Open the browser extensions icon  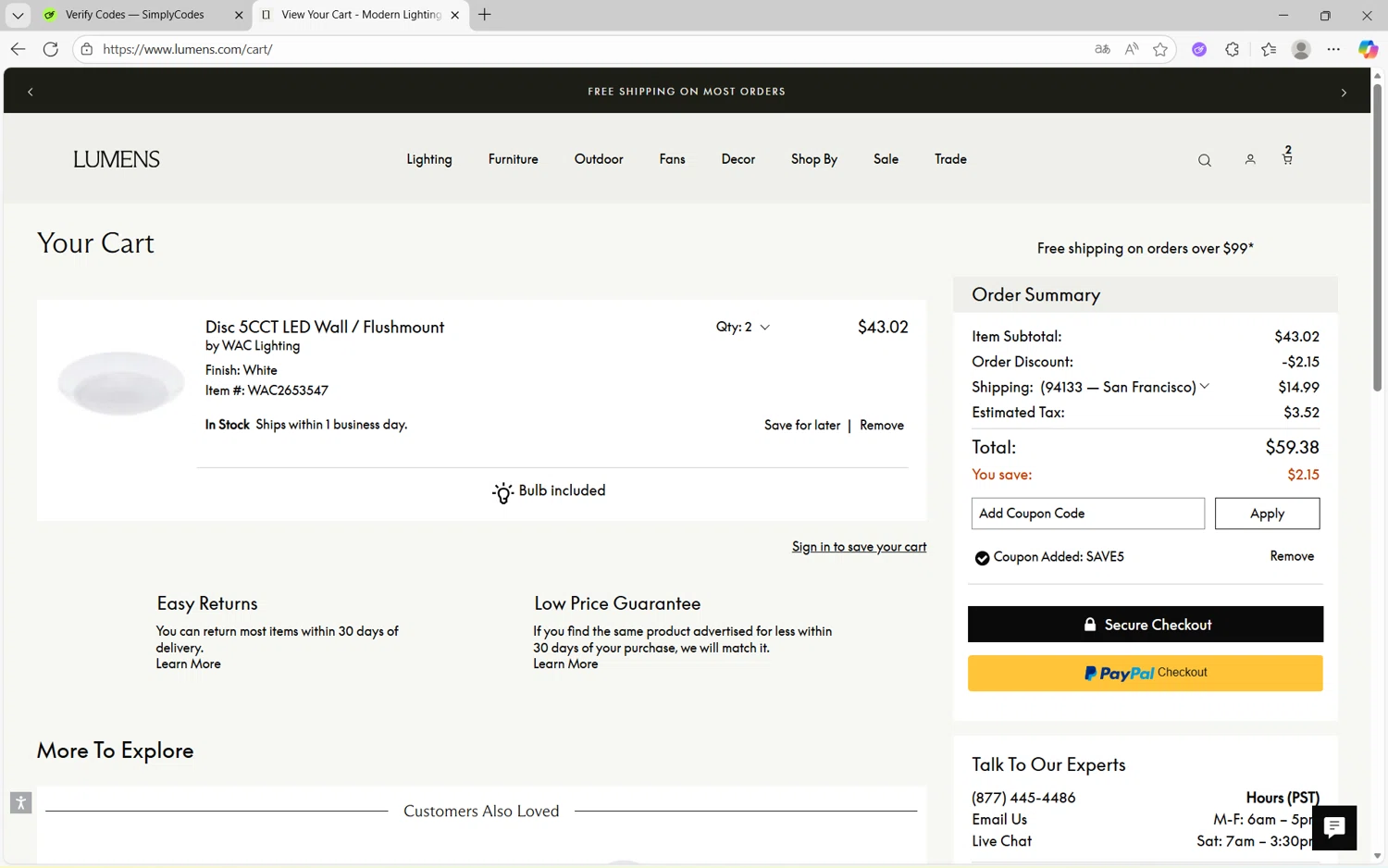pyautogui.click(x=1232, y=49)
